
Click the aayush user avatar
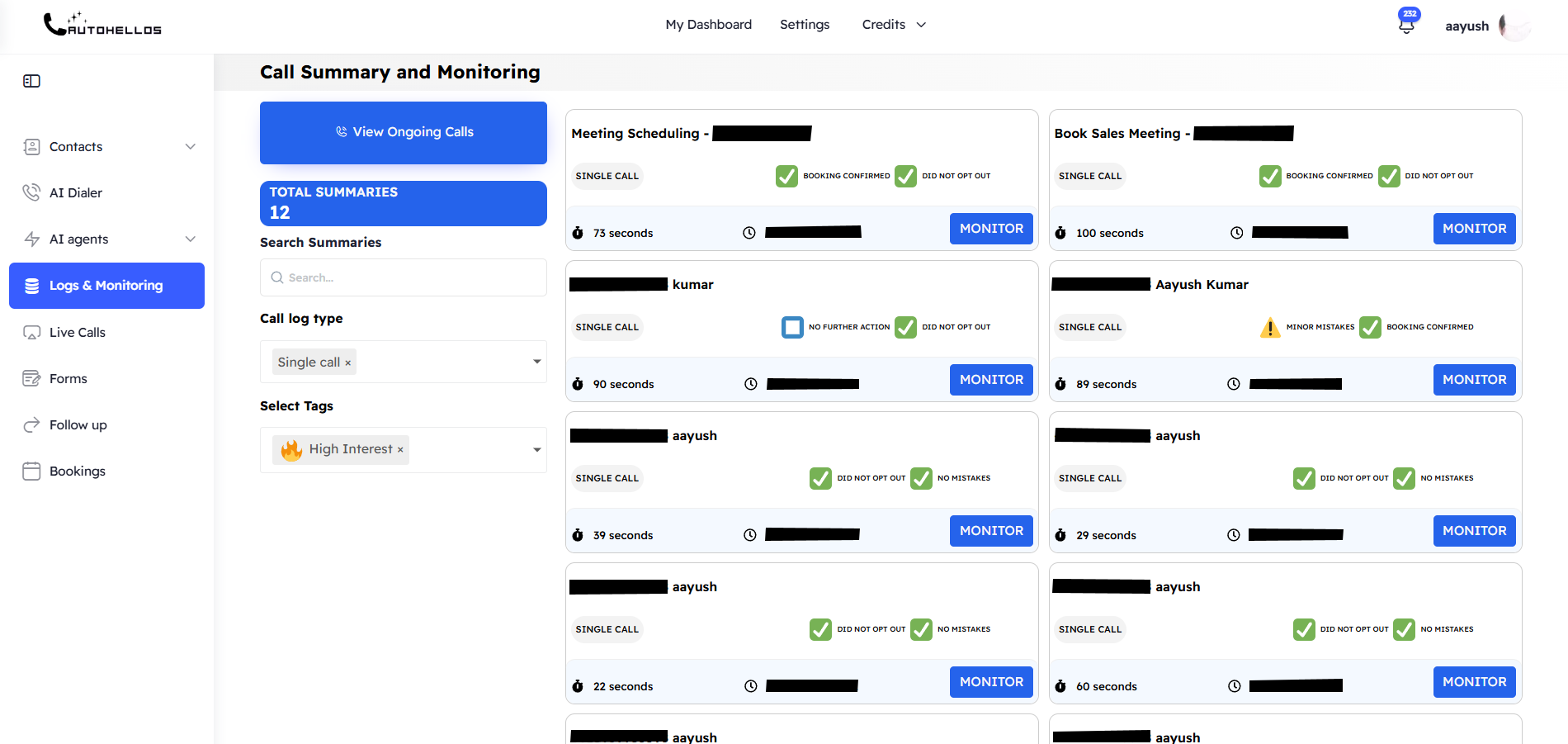pyautogui.click(x=1514, y=26)
